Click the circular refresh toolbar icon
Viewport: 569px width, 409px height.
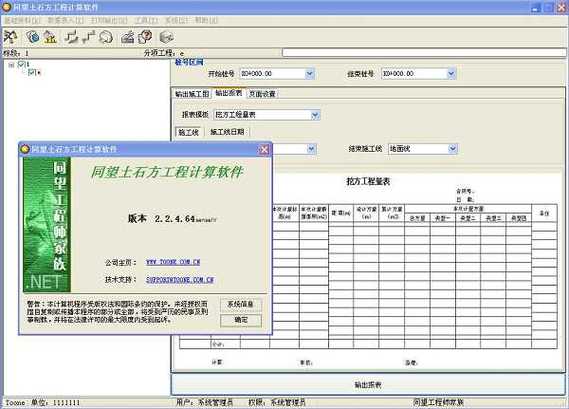(106, 37)
